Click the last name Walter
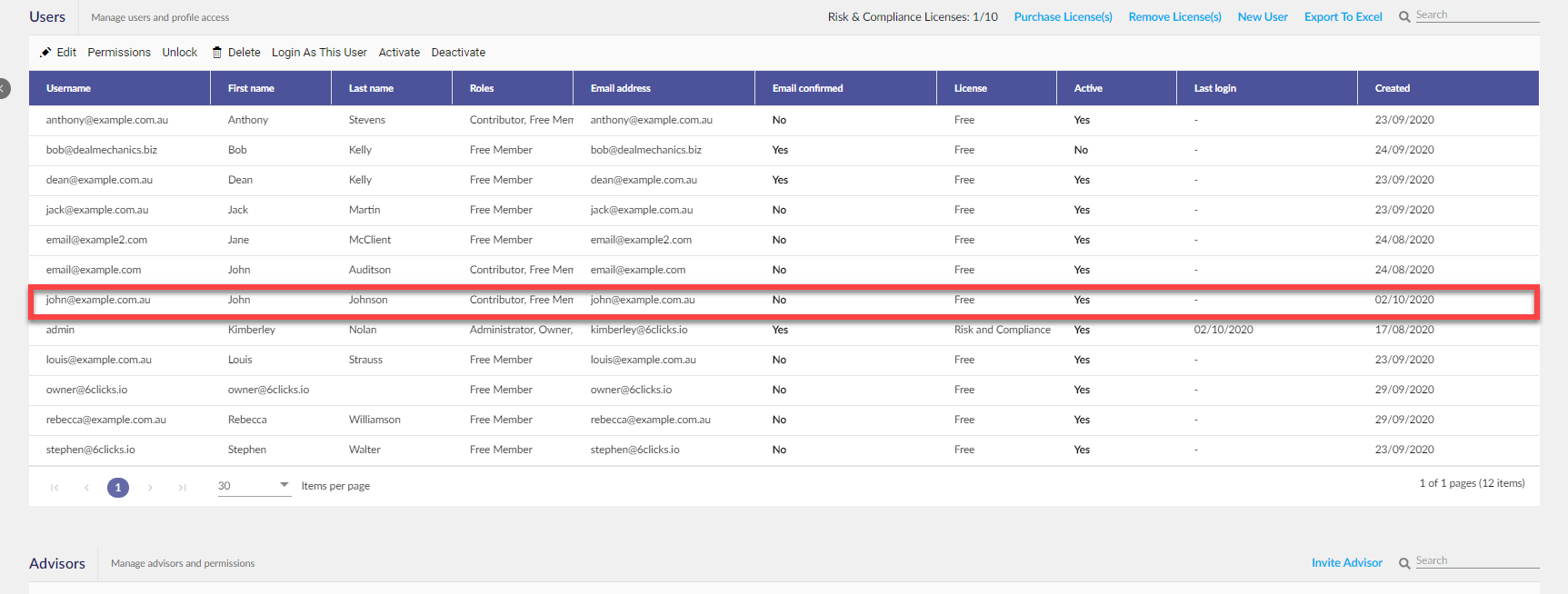The image size is (1568, 594). tap(365, 450)
